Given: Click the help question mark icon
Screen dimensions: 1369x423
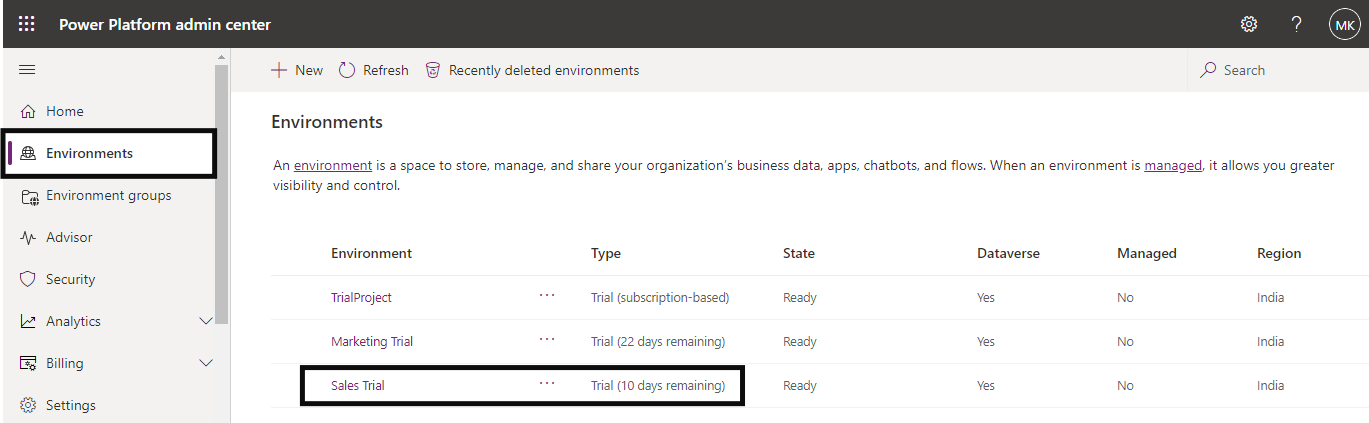Looking at the screenshot, I should 1297,24.
